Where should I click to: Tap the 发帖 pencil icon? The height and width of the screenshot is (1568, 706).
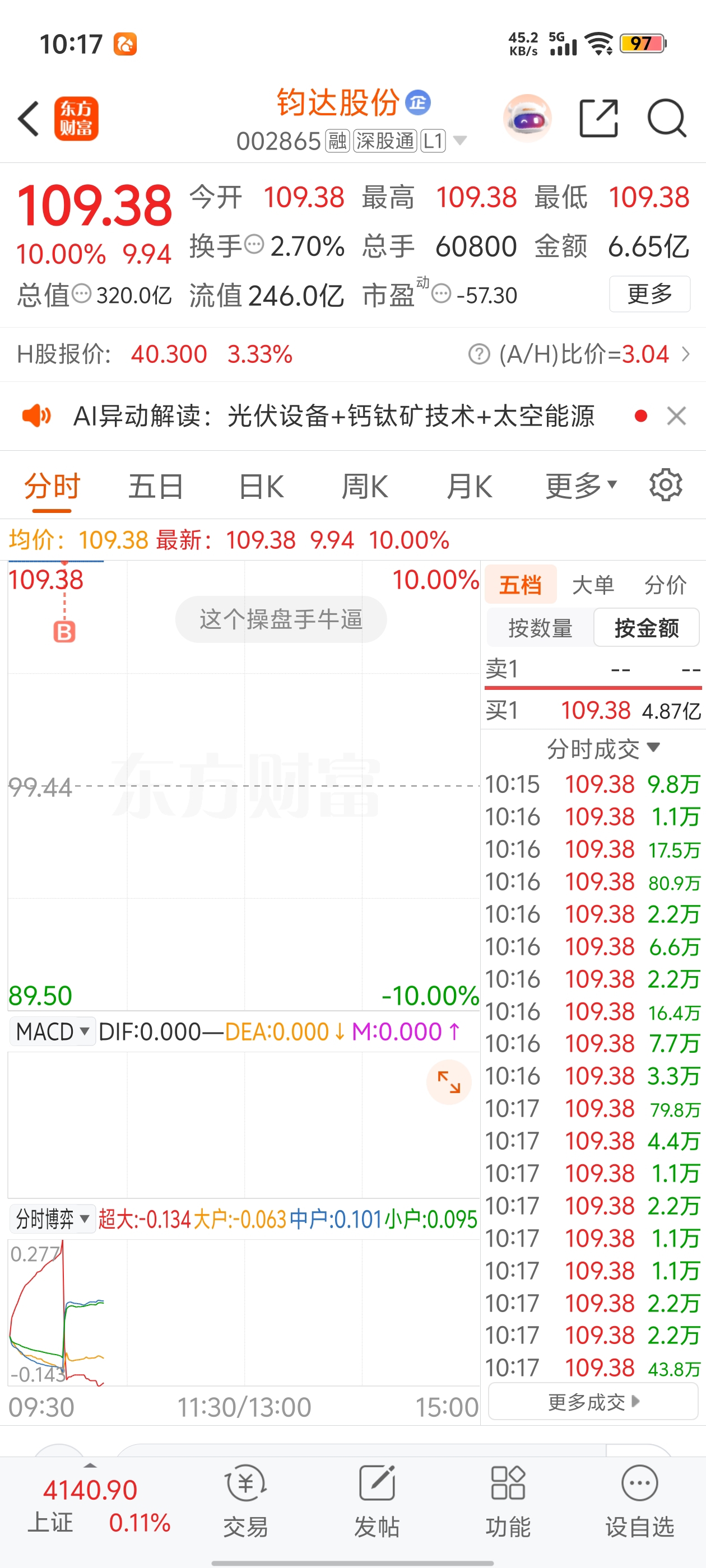point(377,1483)
